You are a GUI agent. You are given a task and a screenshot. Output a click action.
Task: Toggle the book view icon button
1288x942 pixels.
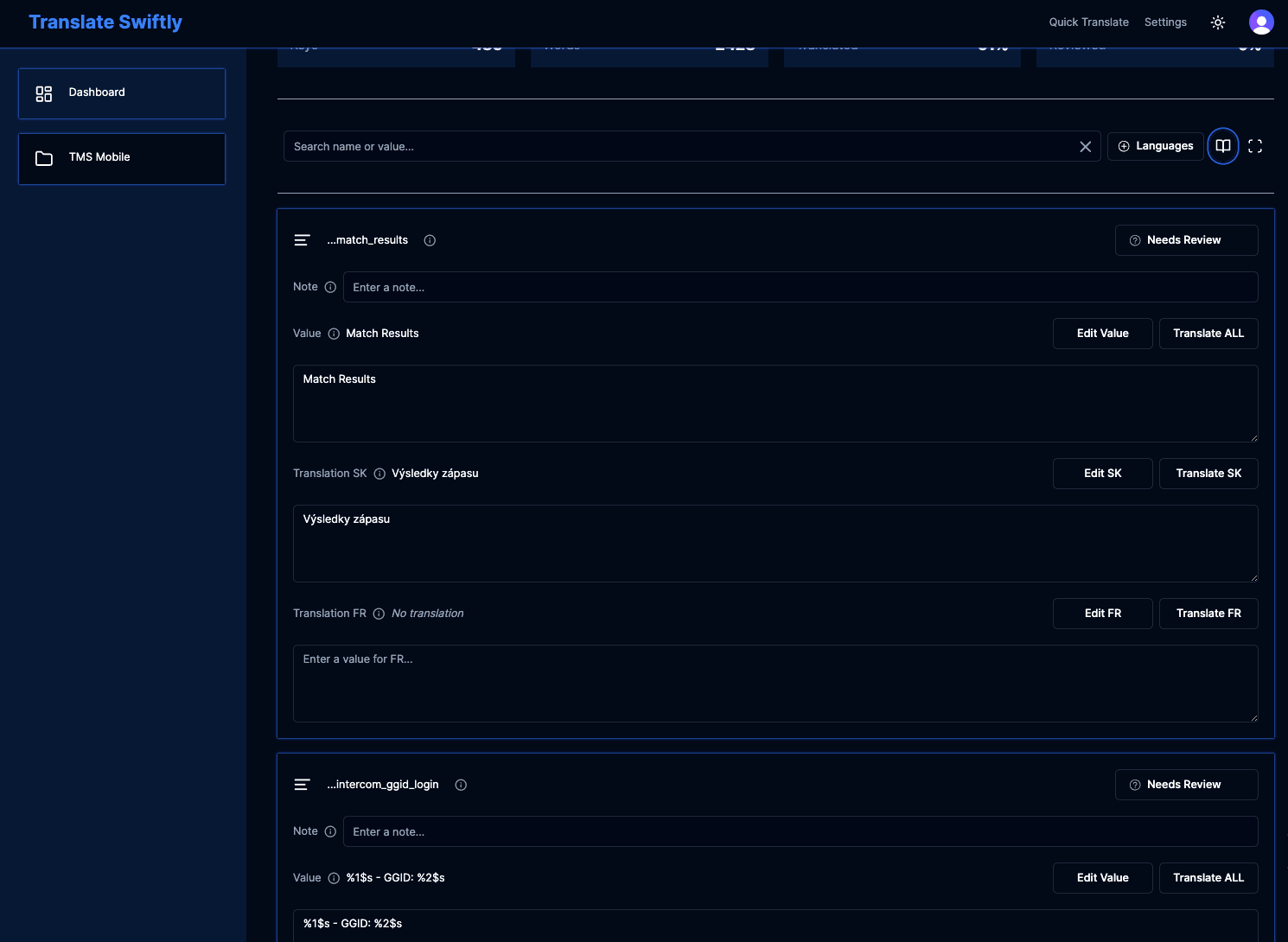[1222, 146]
